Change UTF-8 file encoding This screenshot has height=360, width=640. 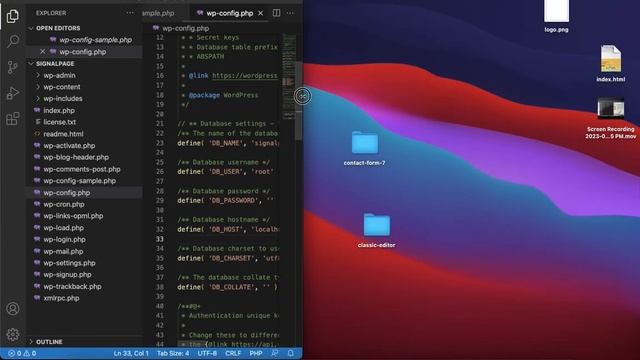coord(207,353)
